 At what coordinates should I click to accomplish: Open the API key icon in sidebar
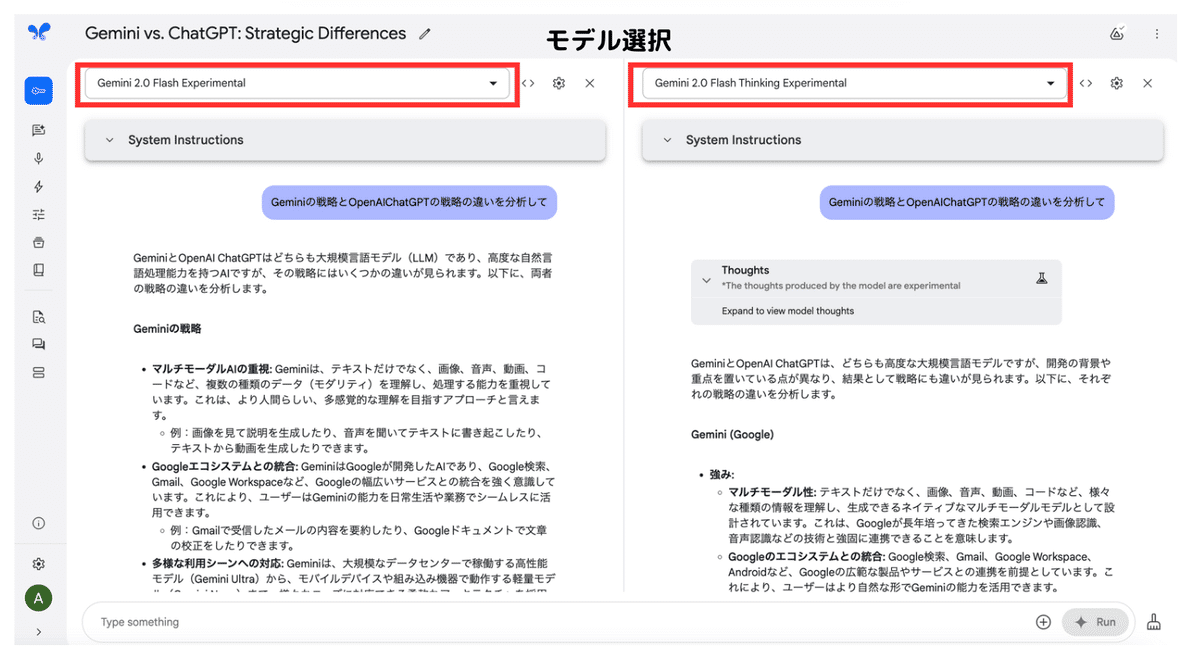[39, 91]
